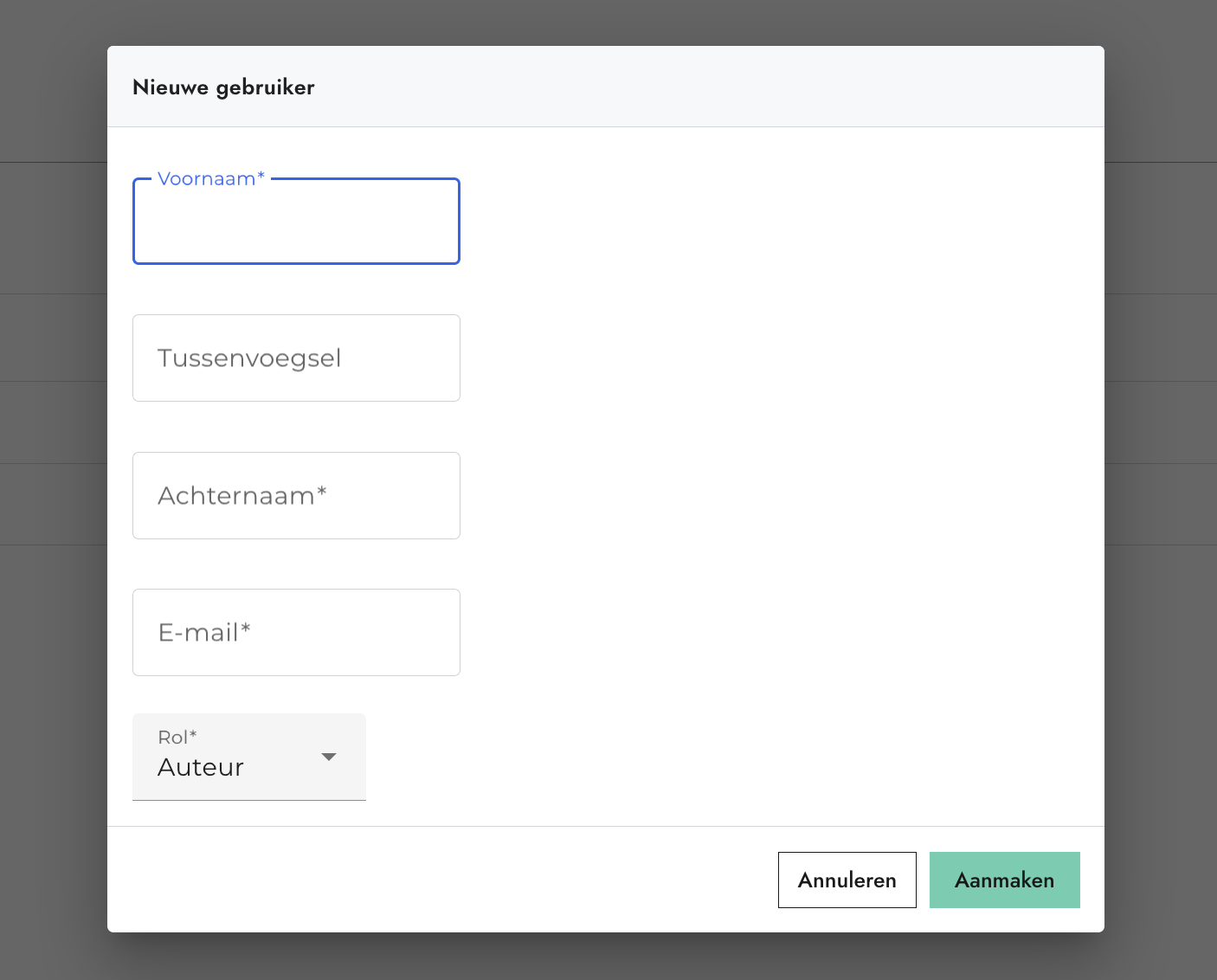Select the Achternaam input field

click(x=296, y=495)
